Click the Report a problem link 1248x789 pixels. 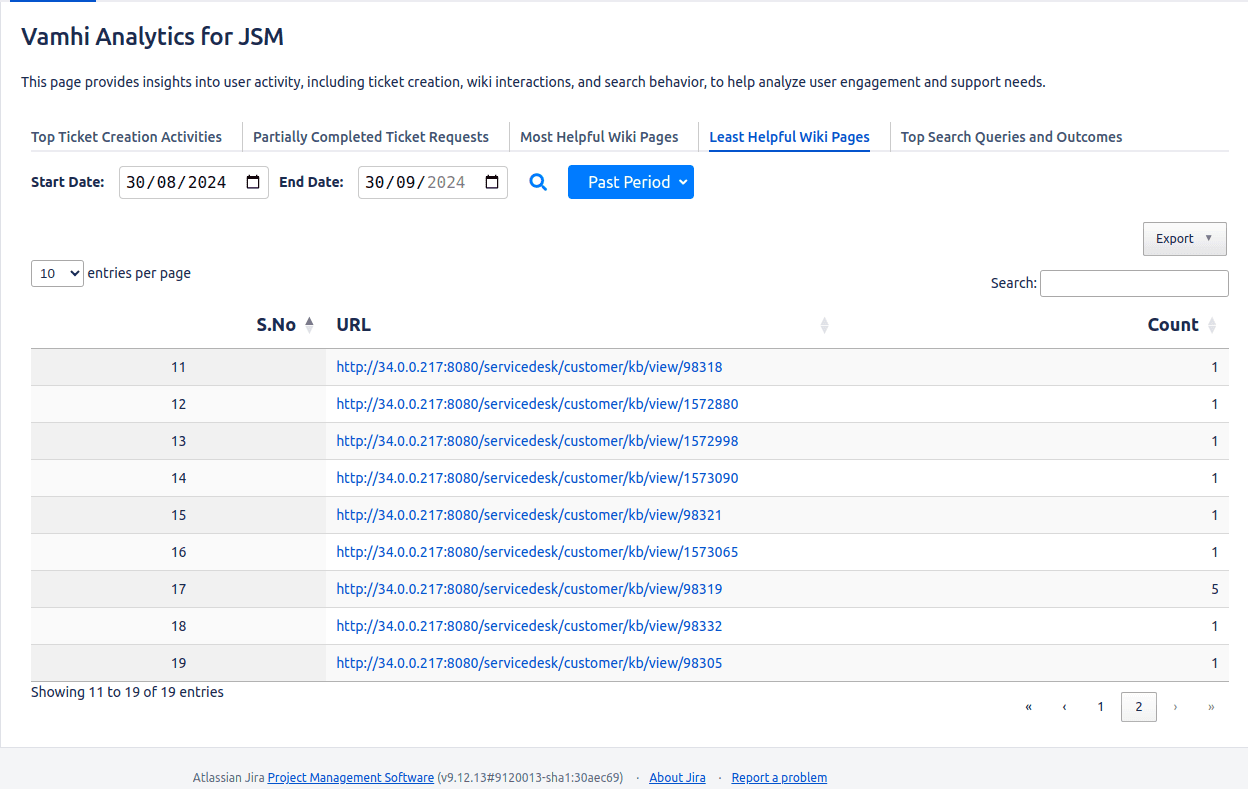pos(779,777)
